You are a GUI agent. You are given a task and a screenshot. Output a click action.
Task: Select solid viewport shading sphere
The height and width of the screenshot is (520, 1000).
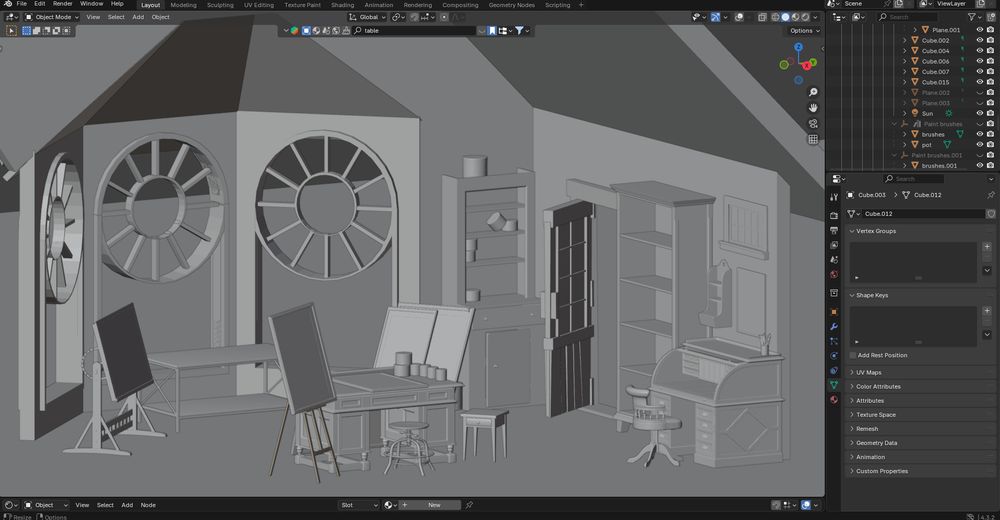coord(785,17)
